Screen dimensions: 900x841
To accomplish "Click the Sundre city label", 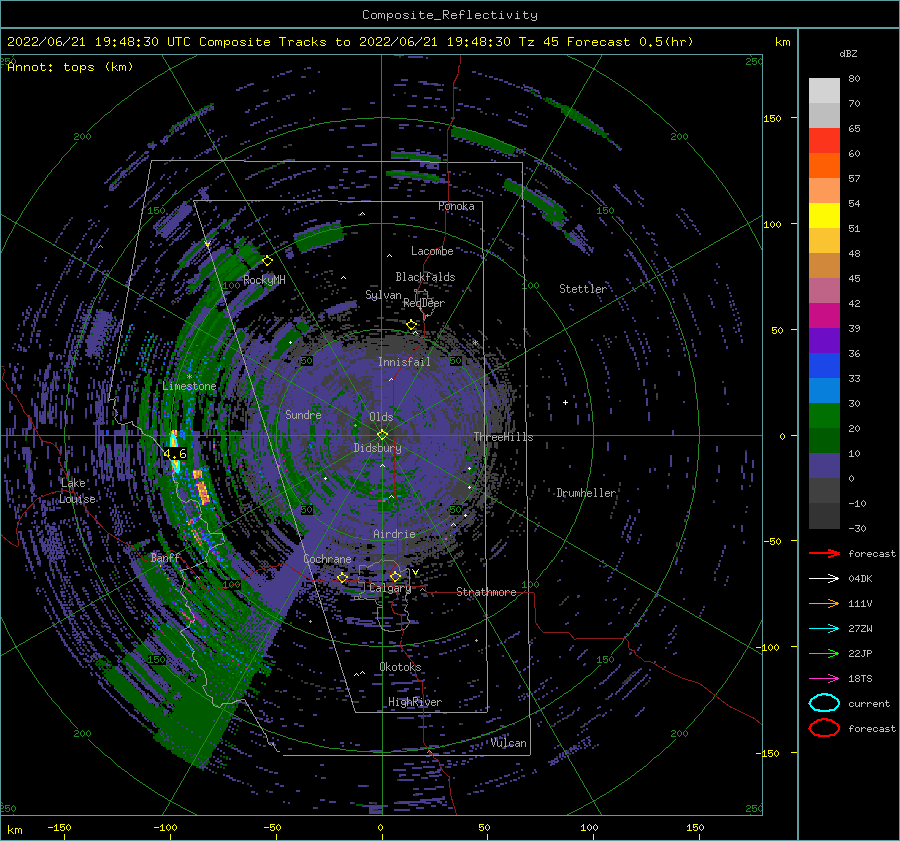I will [x=303, y=414].
